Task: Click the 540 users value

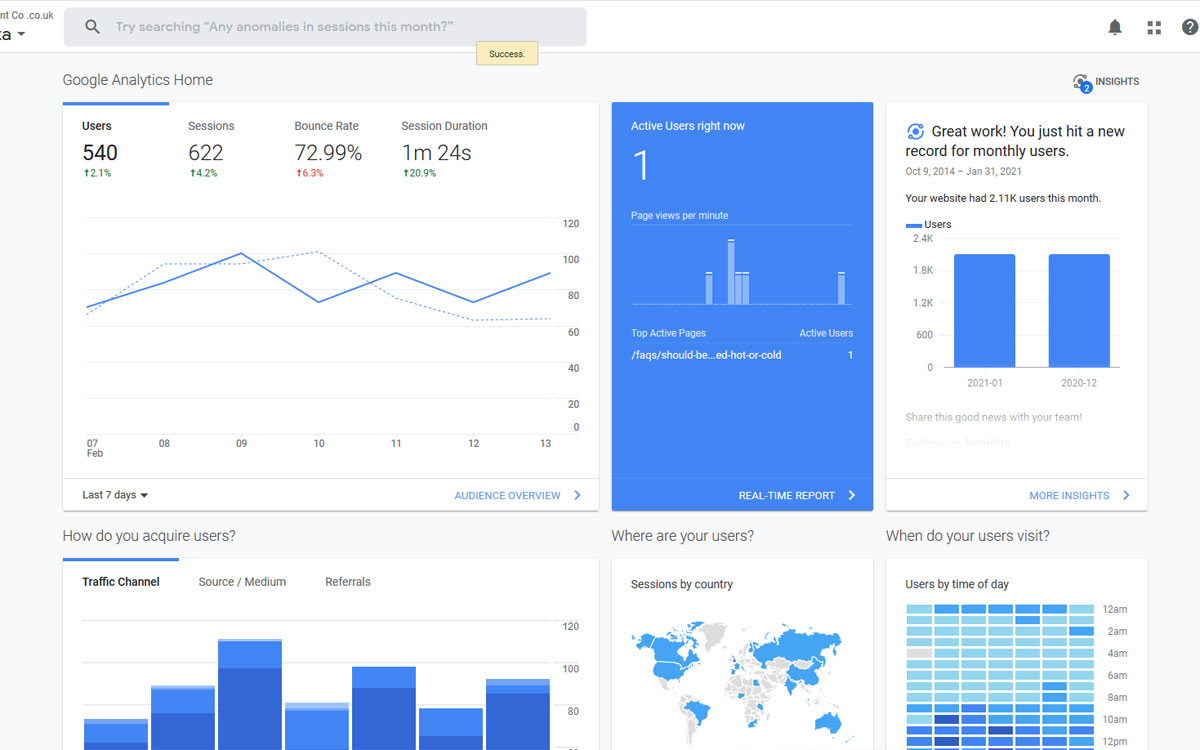Action: pyautogui.click(x=100, y=153)
